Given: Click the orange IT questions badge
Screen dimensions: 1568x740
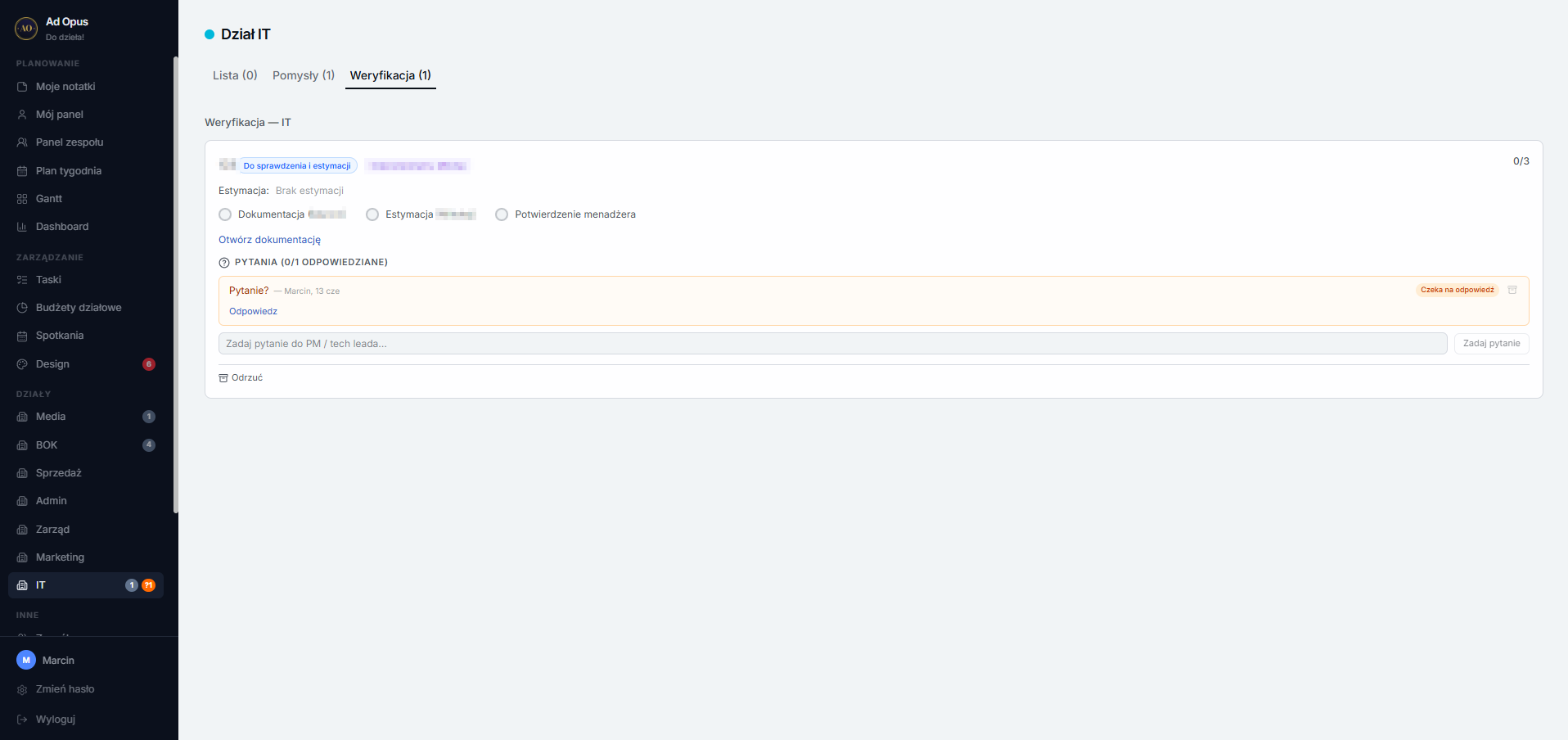Looking at the screenshot, I should pyautogui.click(x=149, y=585).
